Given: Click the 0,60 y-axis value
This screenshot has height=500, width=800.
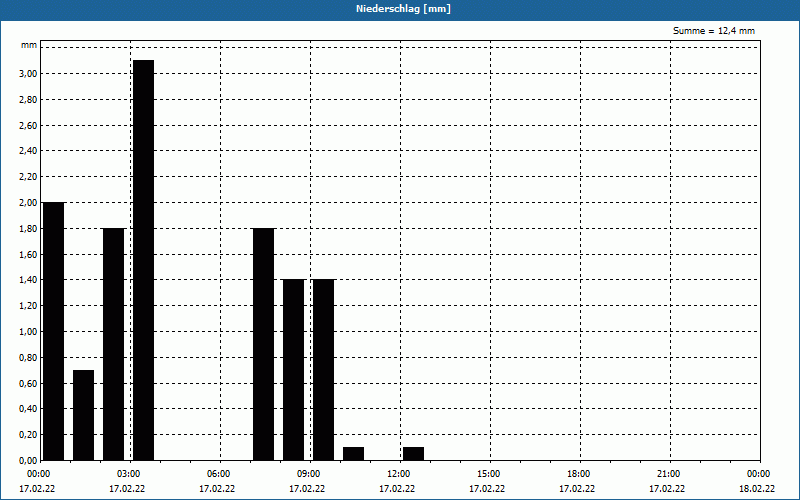Looking at the screenshot, I should pyautogui.click(x=28, y=384).
